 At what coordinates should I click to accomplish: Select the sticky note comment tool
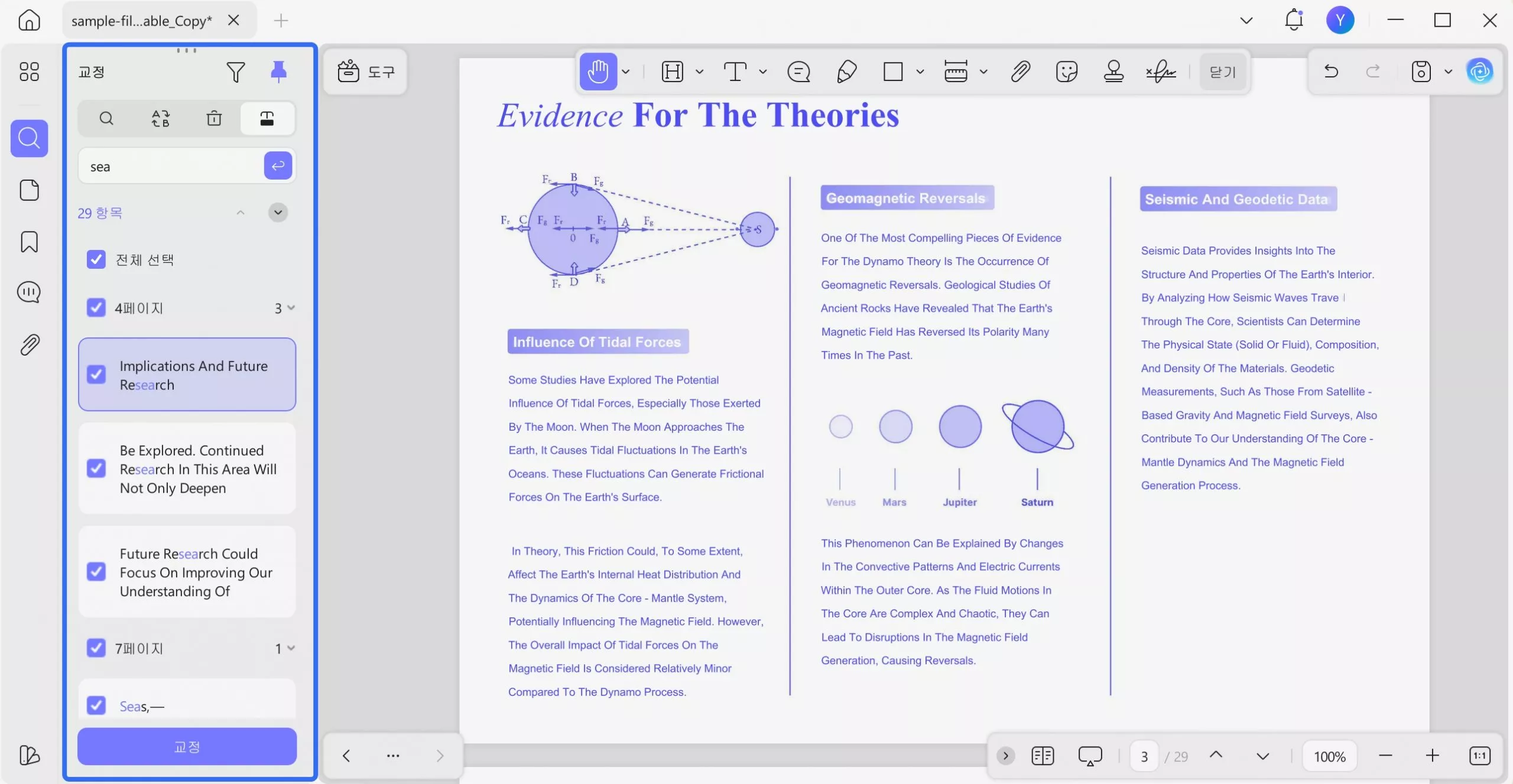pos(799,72)
